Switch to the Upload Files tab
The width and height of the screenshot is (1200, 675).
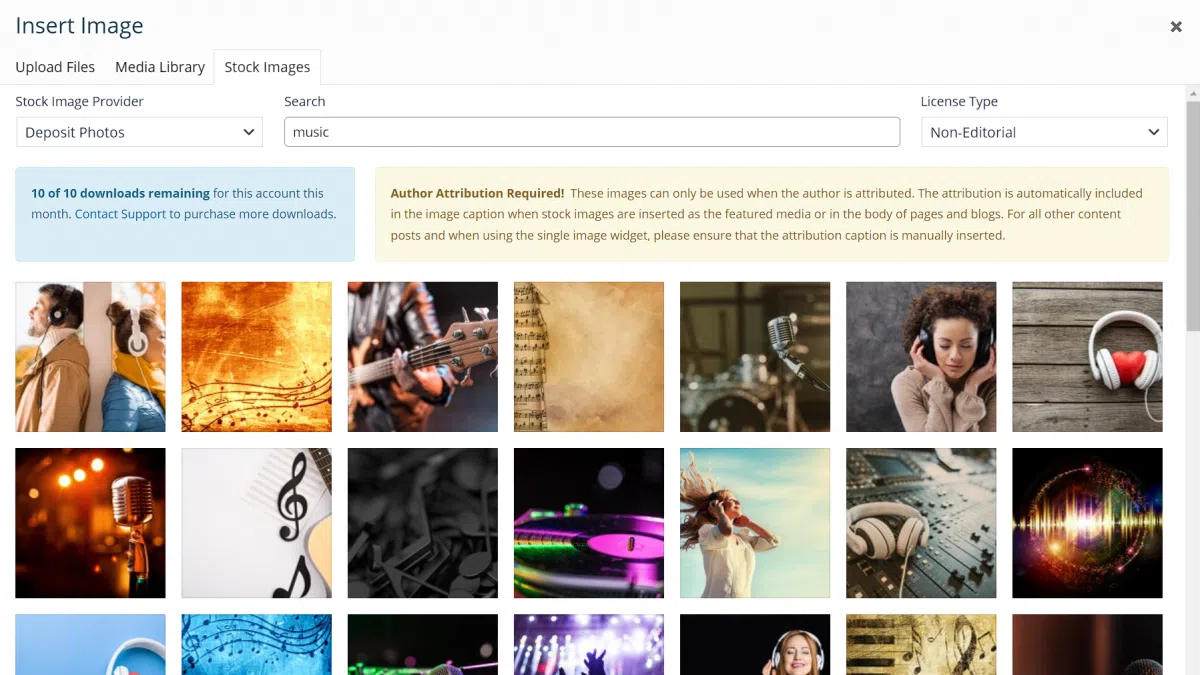tap(55, 67)
